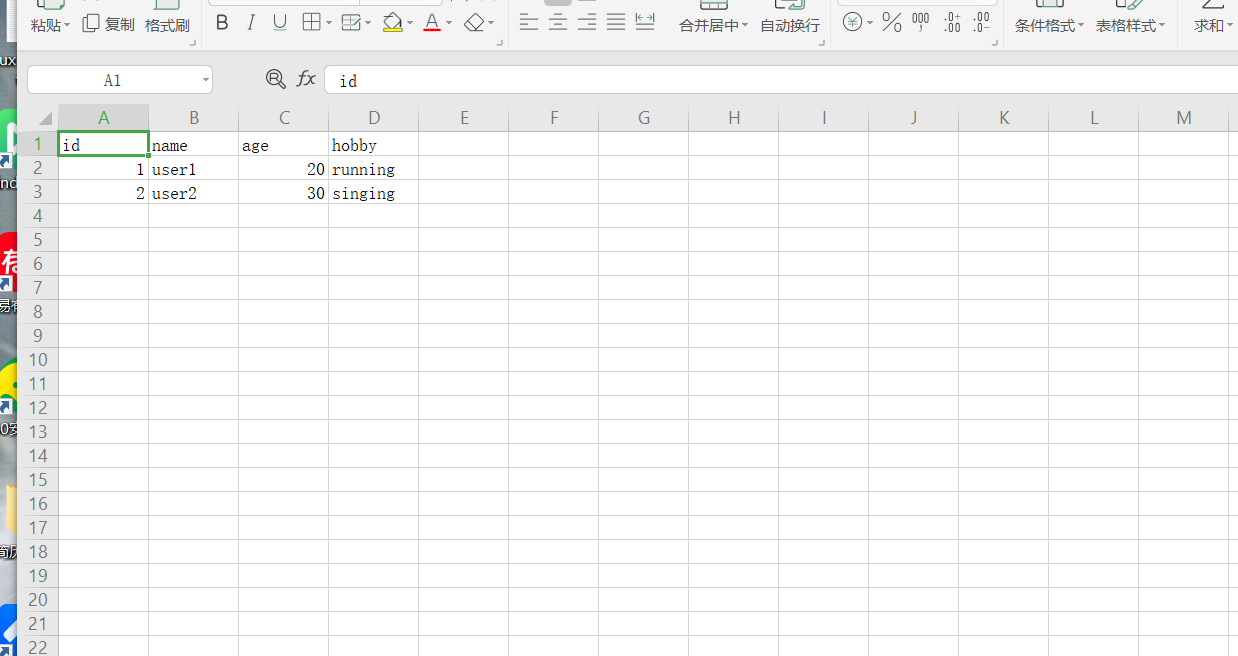Select row 3 header
This screenshot has width=1238, height=656.
38,192
